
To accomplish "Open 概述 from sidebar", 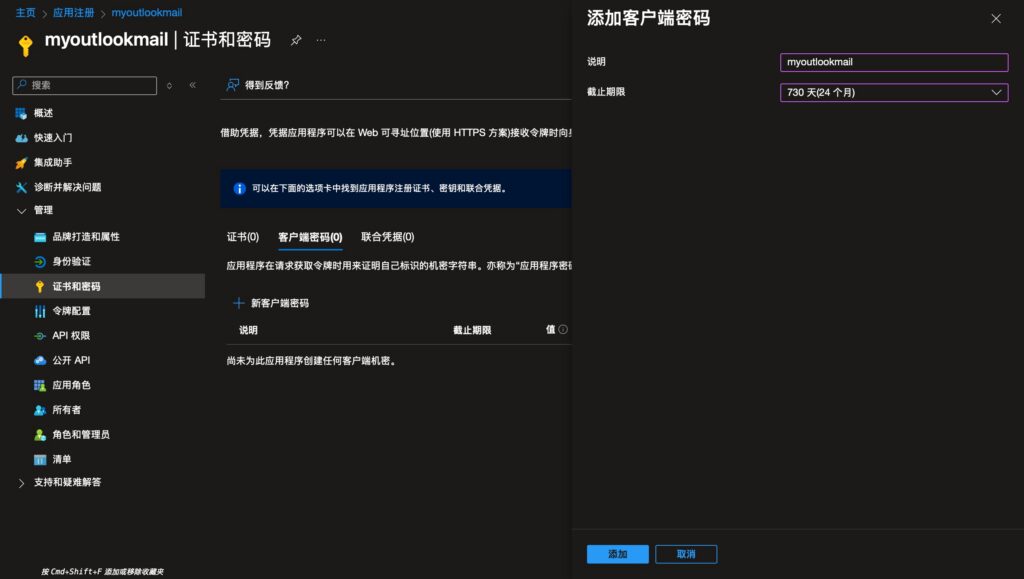I will click(43, 113).
